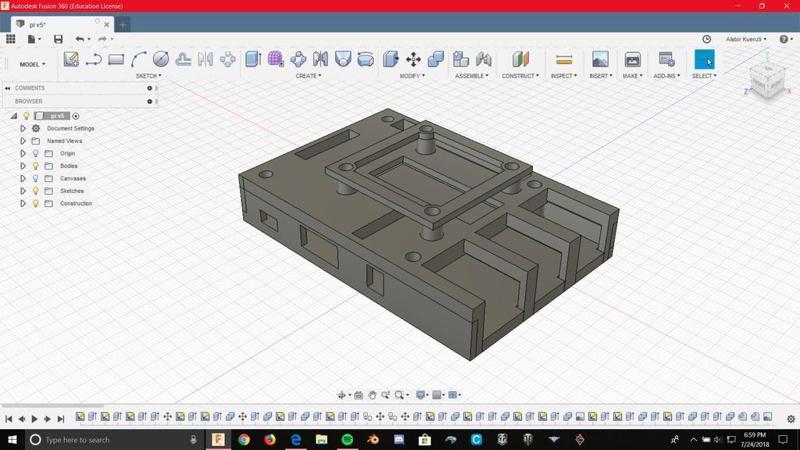This screenshot has width=800, height=450.
Task: Click the COMMENTS panel header
Action: [x=30, y=88]
